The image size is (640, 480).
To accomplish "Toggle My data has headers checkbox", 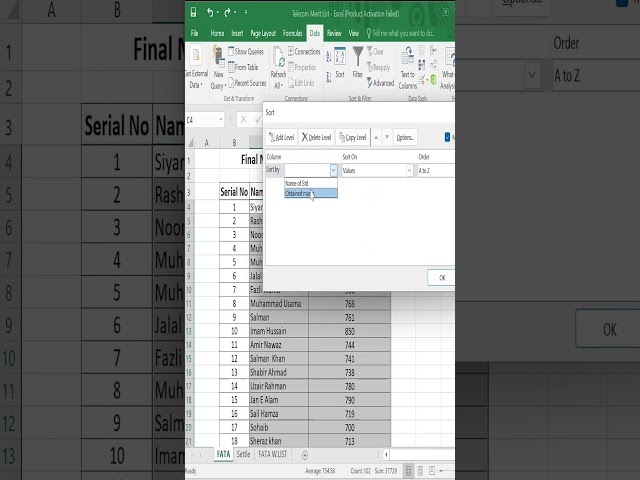I will point(447,137).
